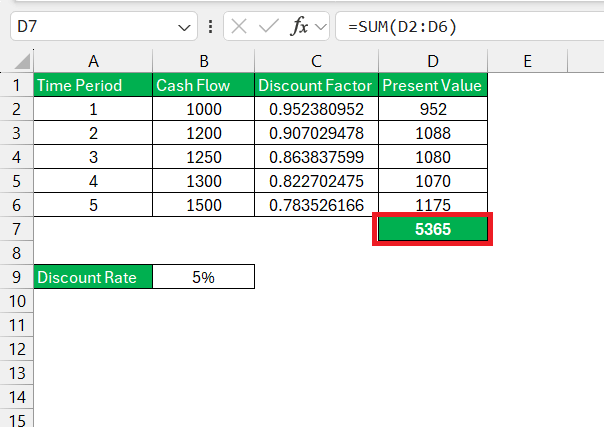Click the Time Period header cell

click(93, 85)
